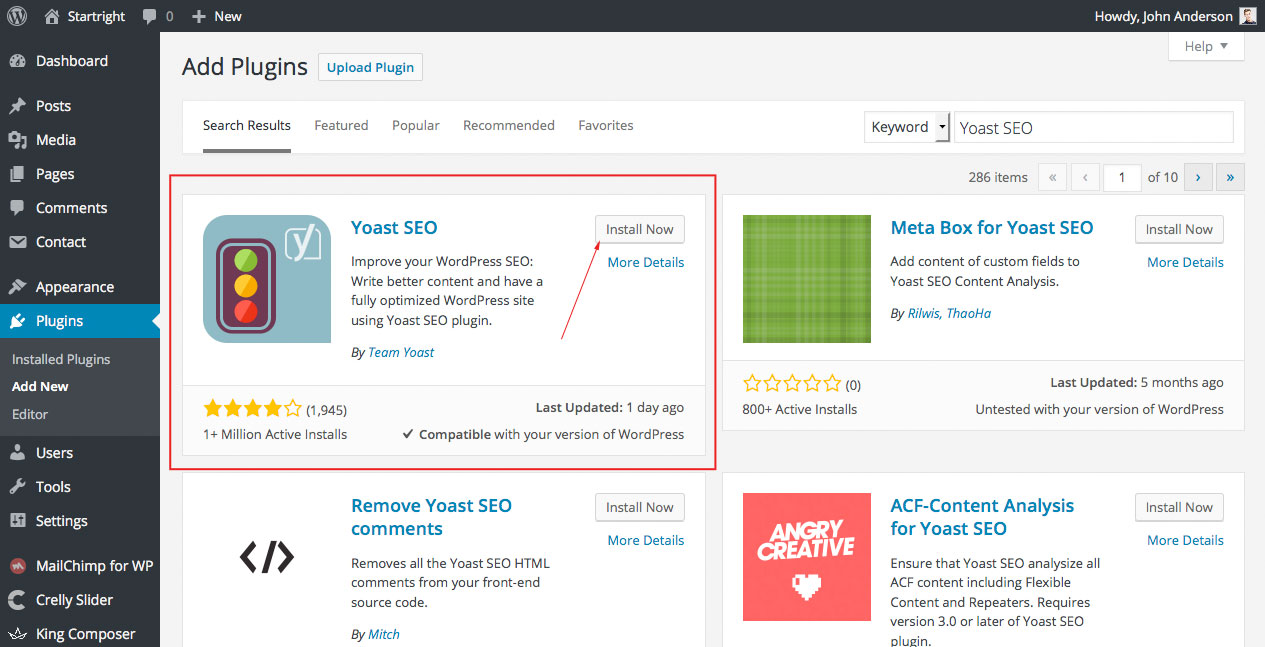Install the Yoast SEO plugin
Screen dimensions: 1265x647
pos(640,229)
